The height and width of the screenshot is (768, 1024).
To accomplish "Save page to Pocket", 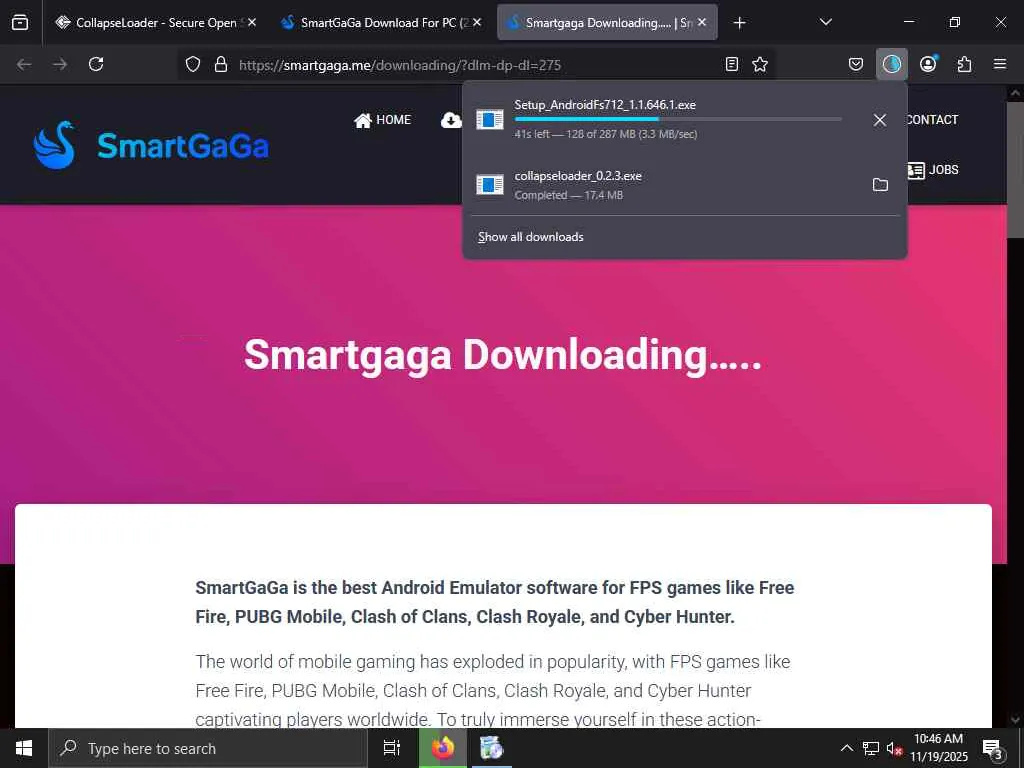I will pos(856,64).
